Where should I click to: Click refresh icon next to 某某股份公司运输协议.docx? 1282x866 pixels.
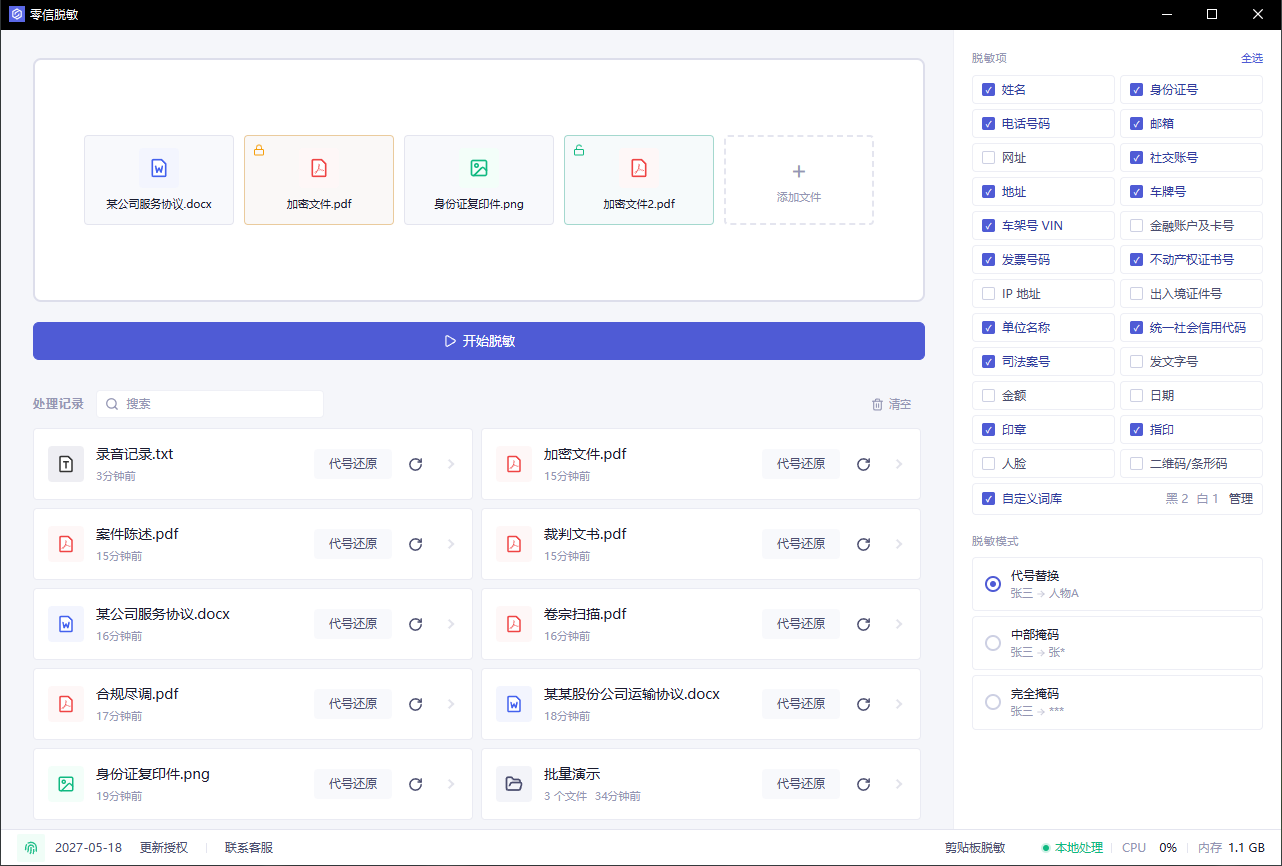click(x=864, y=704)
